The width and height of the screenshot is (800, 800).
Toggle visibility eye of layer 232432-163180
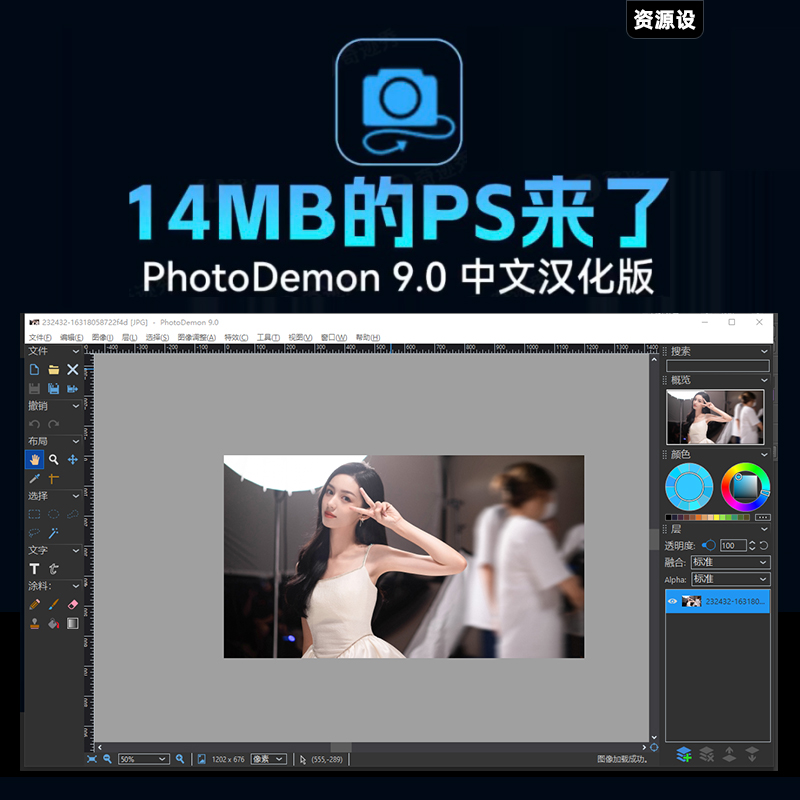click(672, 602)
